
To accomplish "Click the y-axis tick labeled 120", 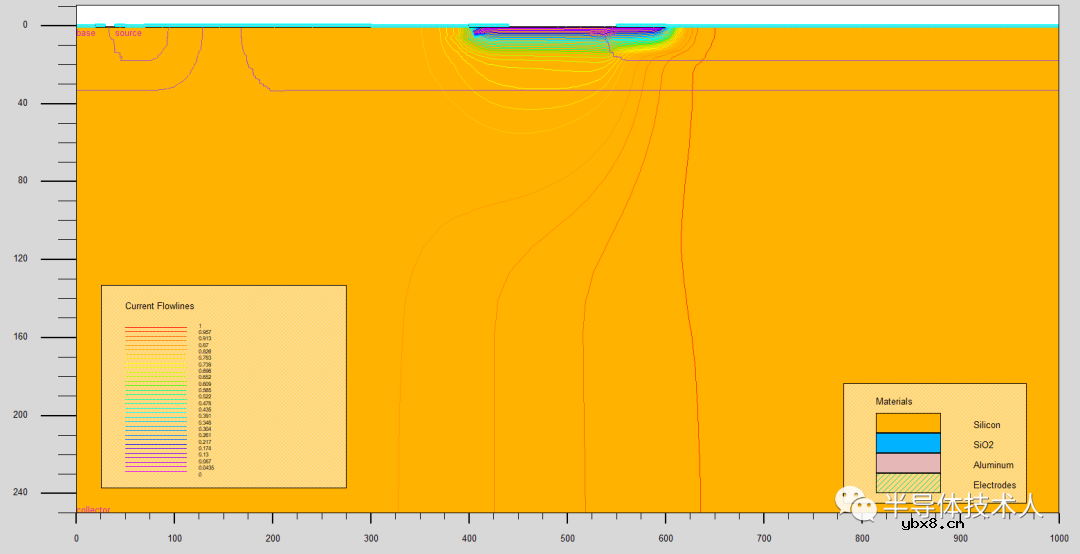I will pos(19,259).
